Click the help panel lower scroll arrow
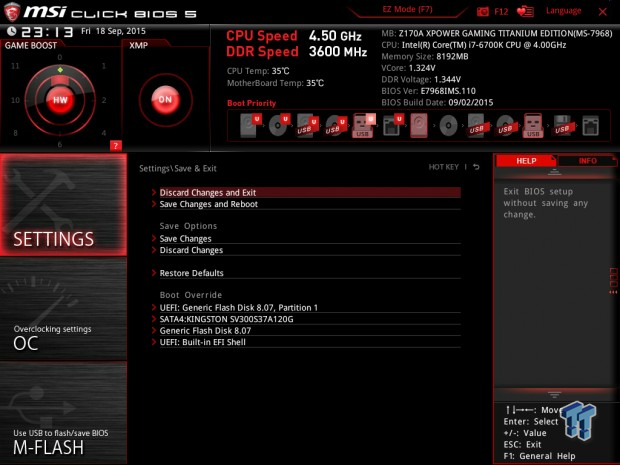620x465 pixels. pyautogui.click(x=554, y=395)
